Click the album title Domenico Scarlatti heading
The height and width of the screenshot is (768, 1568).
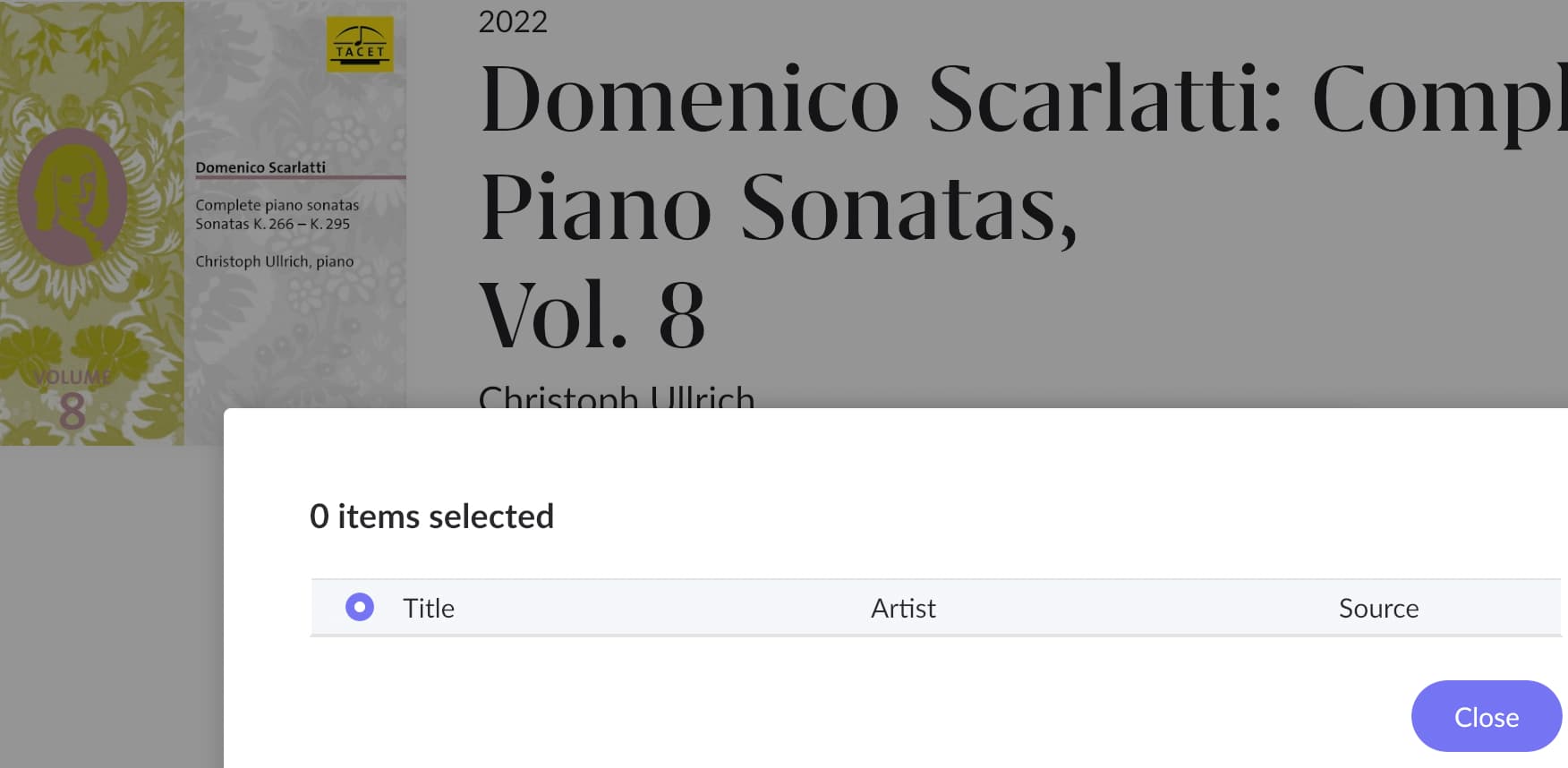1023,206
